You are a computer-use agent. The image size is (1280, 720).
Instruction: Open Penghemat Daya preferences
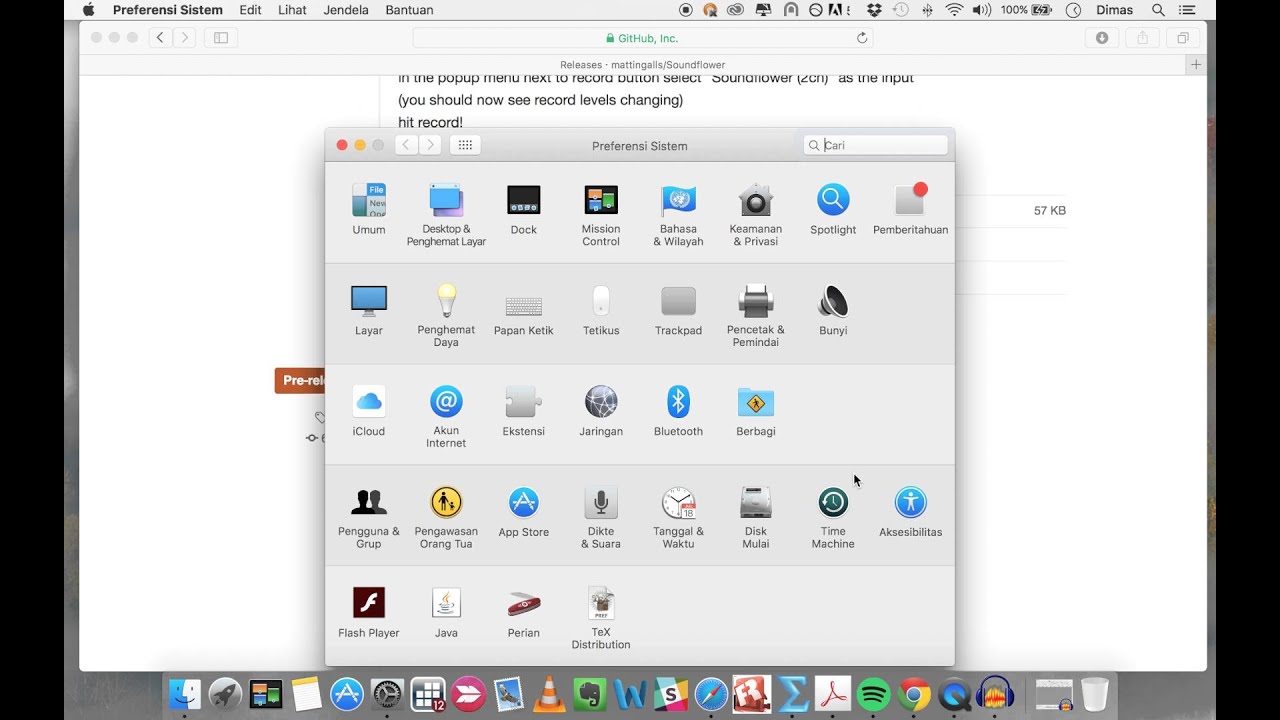tap(446, 315)
